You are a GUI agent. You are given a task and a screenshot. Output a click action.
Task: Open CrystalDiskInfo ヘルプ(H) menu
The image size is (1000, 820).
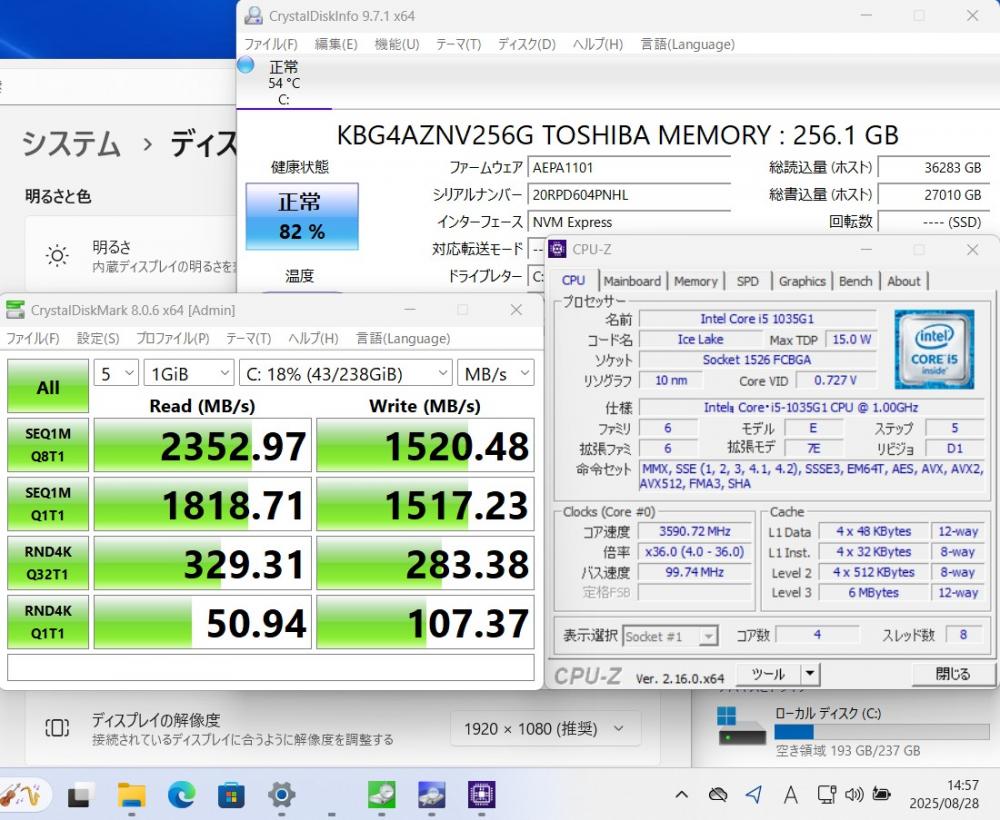[598, 44]
